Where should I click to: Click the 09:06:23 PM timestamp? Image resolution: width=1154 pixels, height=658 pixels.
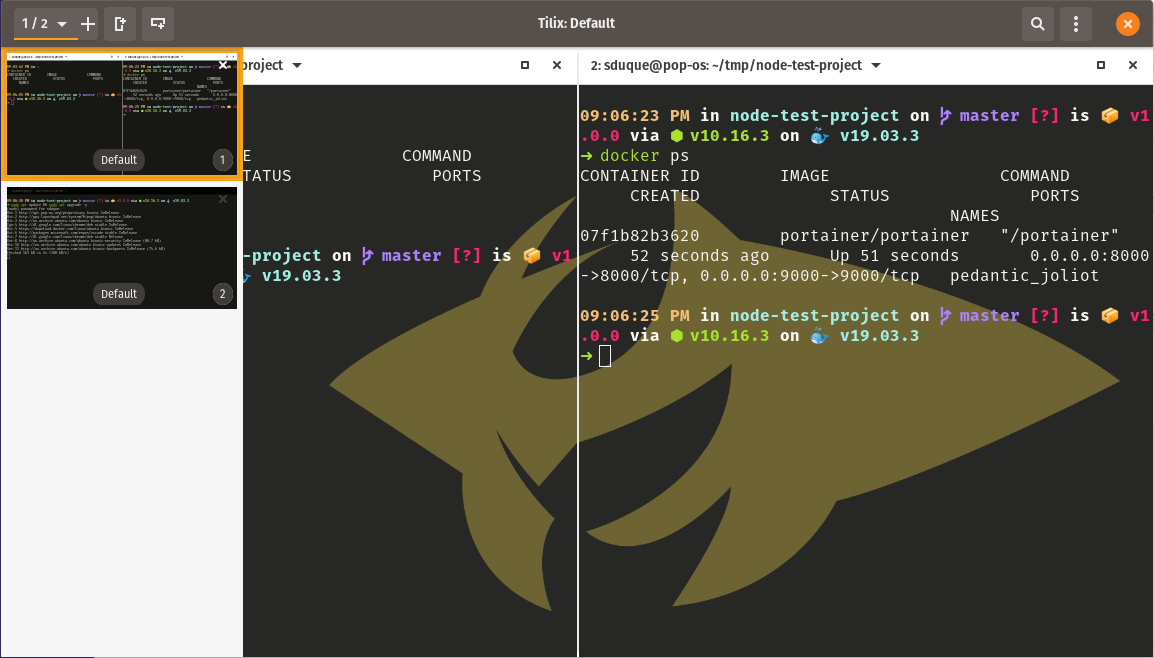(635, 116)
